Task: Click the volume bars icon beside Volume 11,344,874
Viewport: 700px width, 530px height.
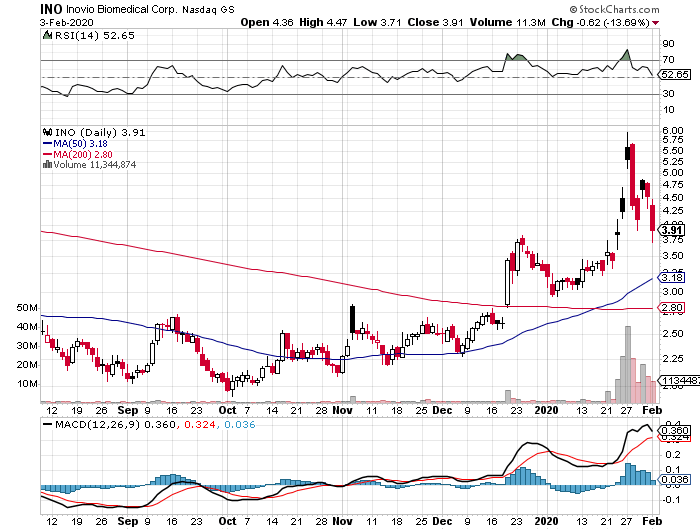Action: point(47,165)
